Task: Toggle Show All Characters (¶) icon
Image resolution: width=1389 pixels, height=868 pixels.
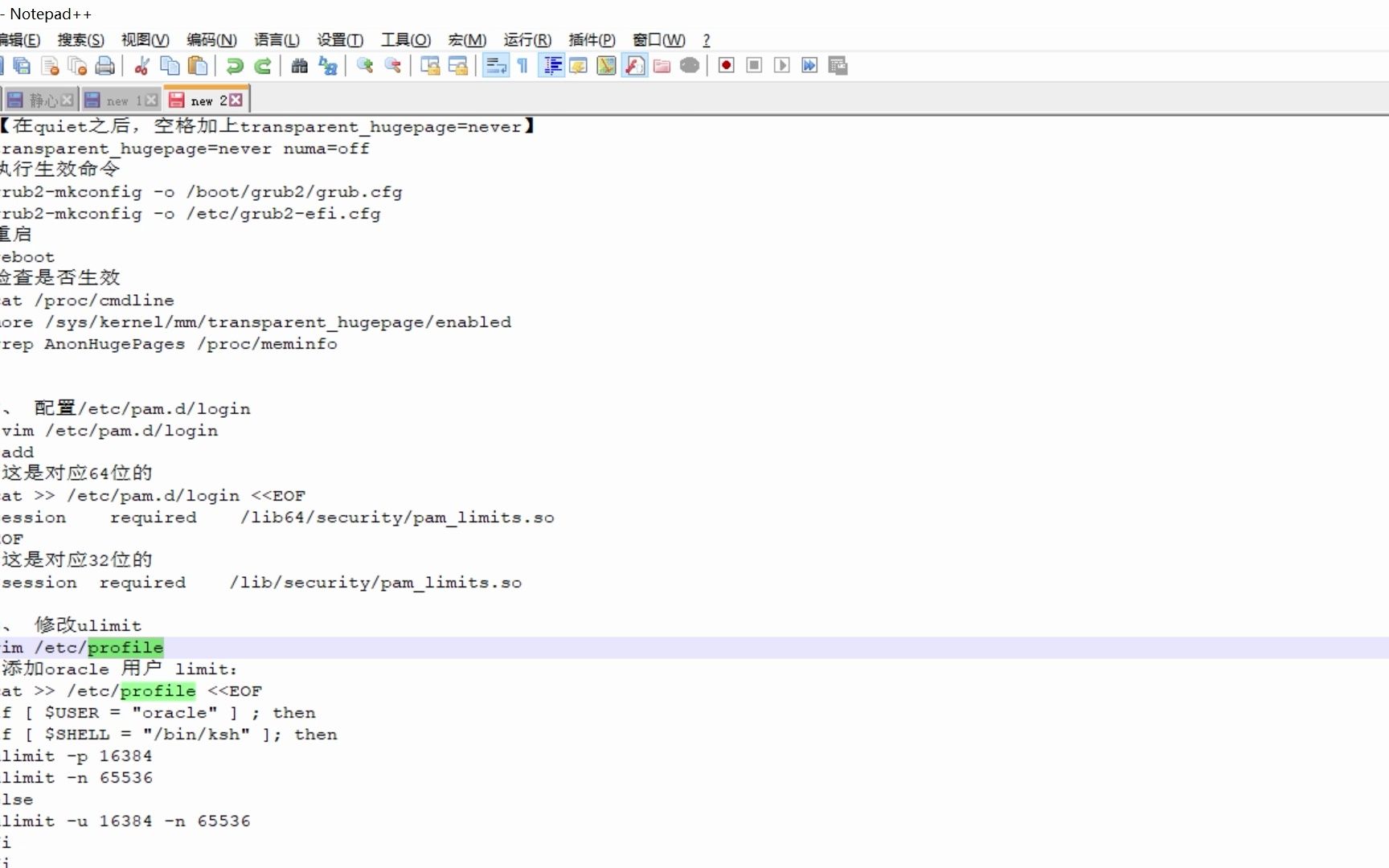Action: coord(522,65)
